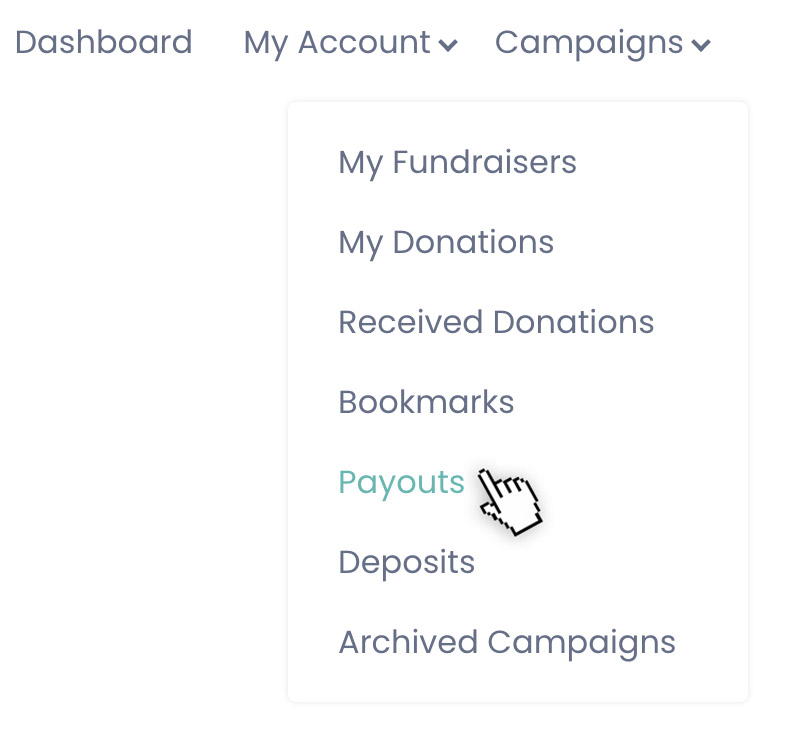Navigate to Archived Campaigns

(x=507, y=643)
